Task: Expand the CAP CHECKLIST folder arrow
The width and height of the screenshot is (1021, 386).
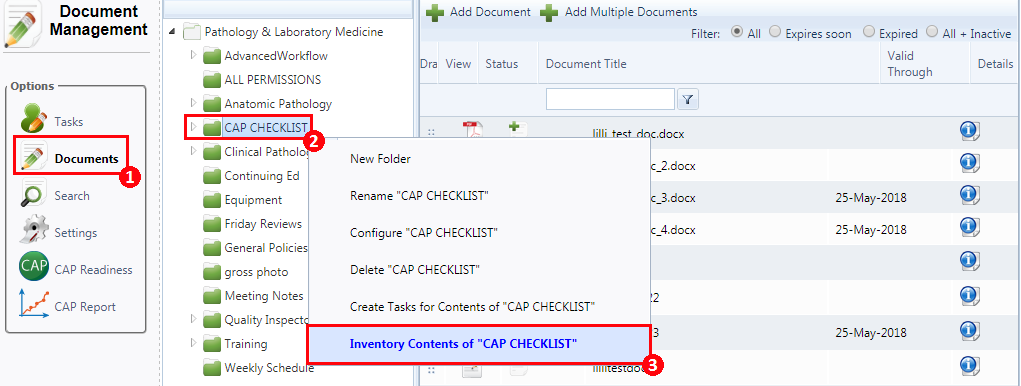Action: tap(193, 127)
